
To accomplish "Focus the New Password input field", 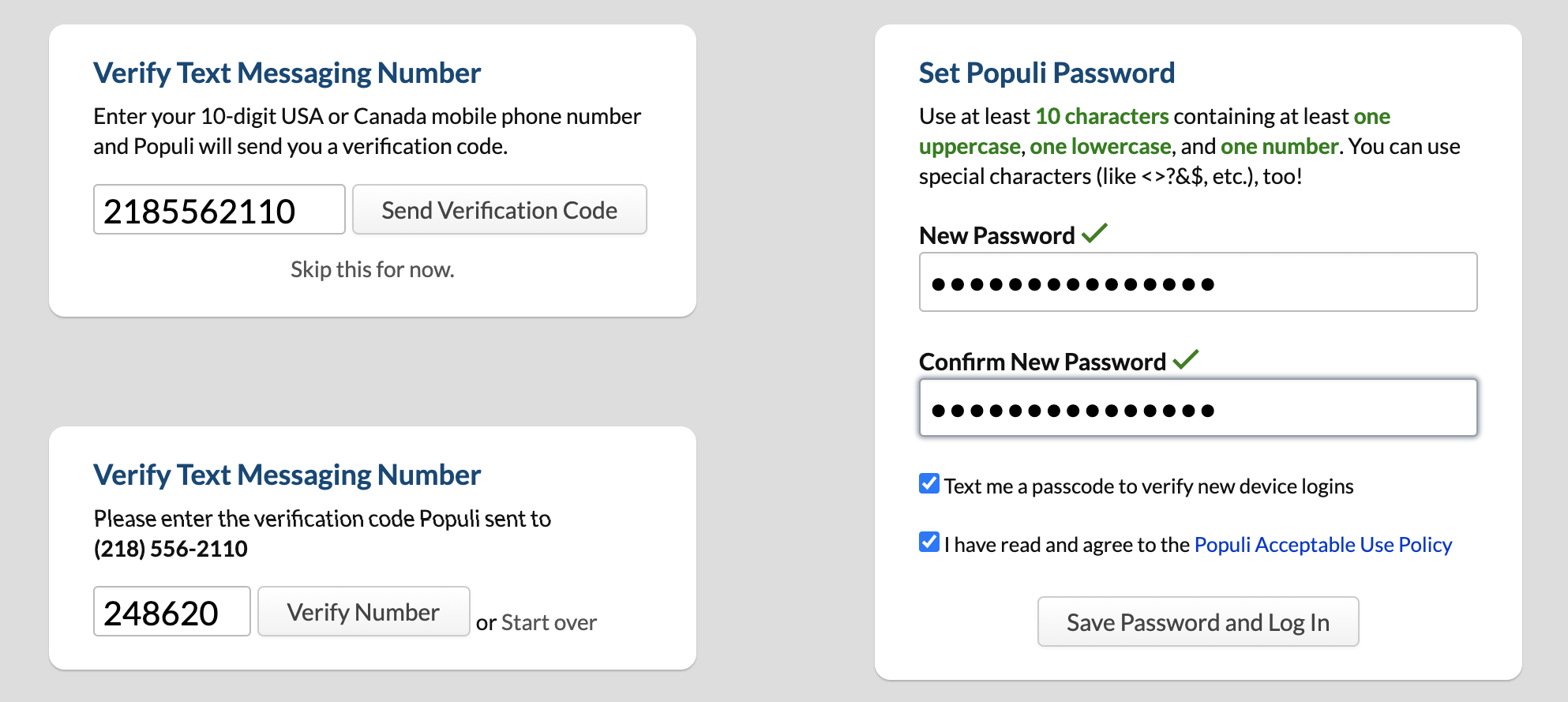I will click(x=1197, y=283).
